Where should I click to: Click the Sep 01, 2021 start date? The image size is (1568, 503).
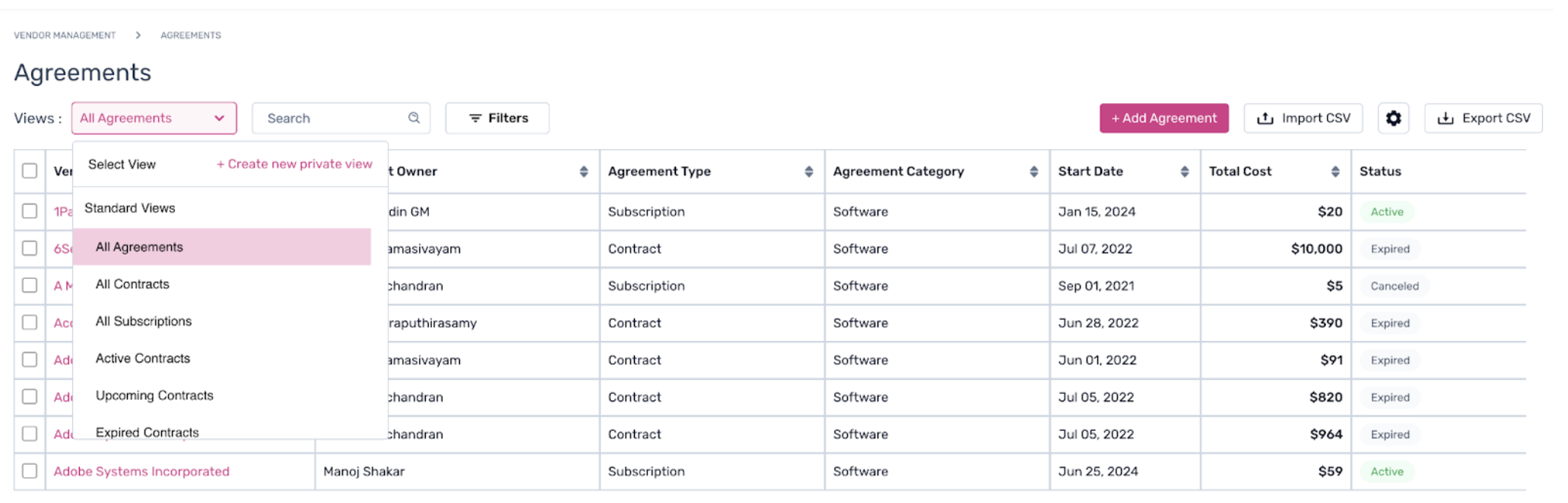[x=1096, y=286]
